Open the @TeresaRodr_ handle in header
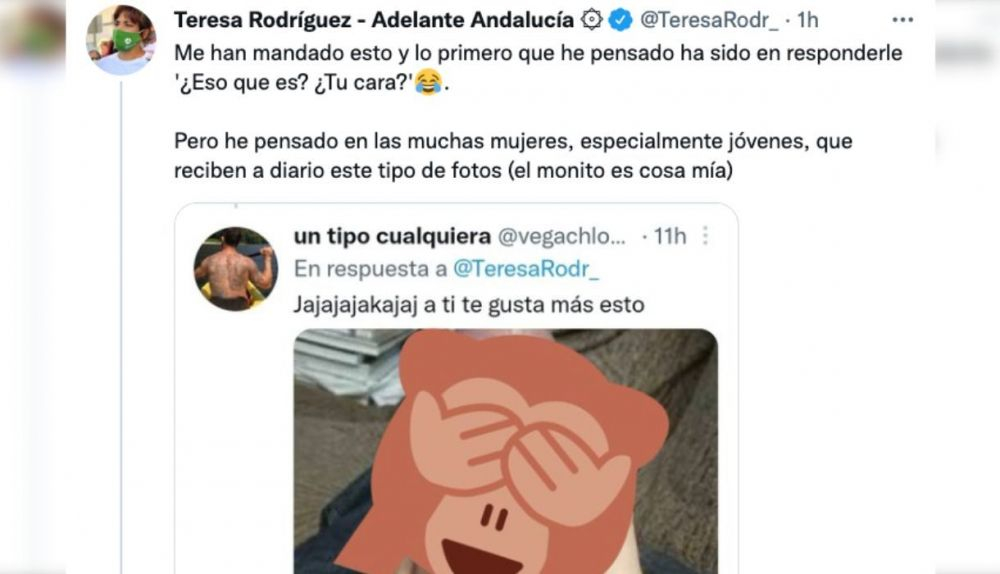The image size is (1000, 574). (709, 20)
